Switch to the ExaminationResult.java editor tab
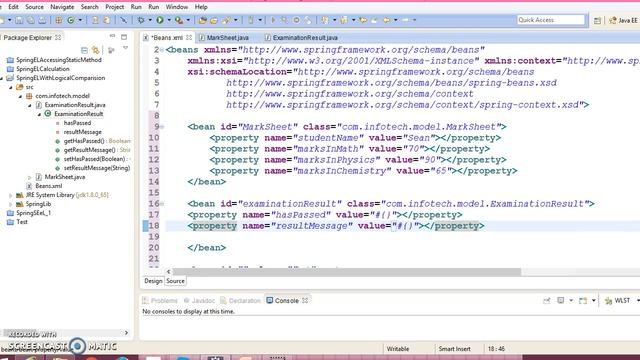Image resolution: width=640 pixels, height=360 pixels. point(301,38)
